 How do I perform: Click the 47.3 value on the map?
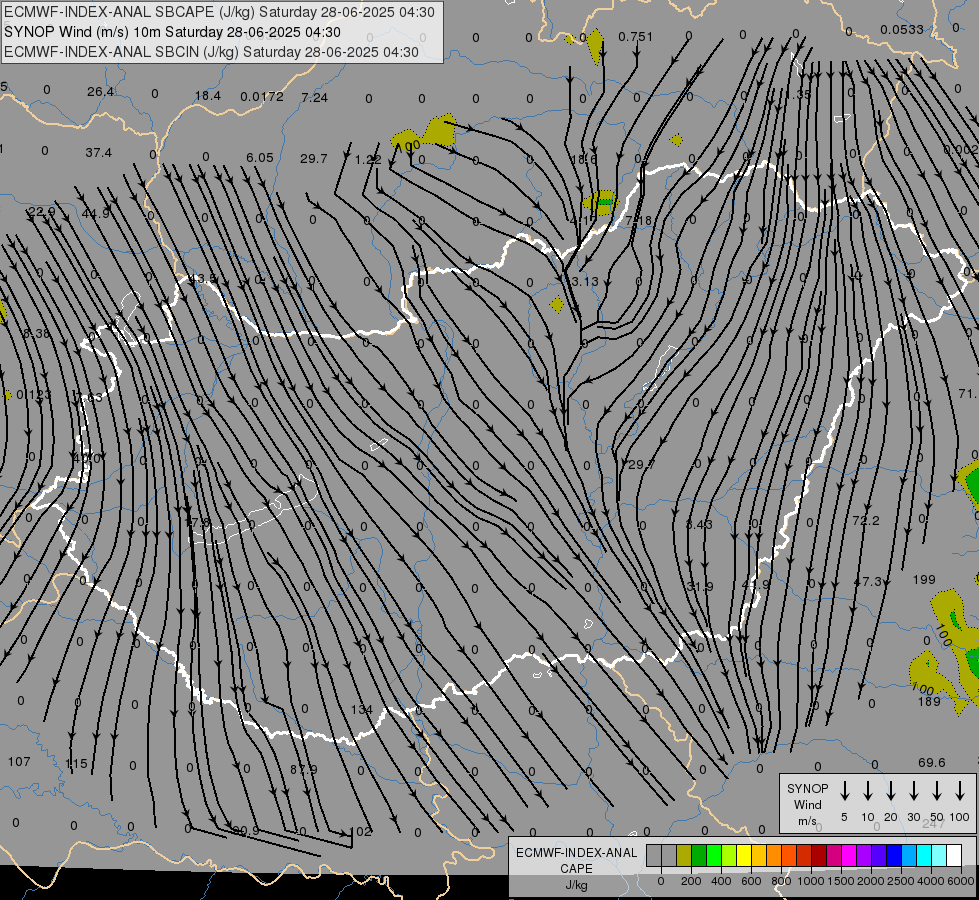[868, 581]
